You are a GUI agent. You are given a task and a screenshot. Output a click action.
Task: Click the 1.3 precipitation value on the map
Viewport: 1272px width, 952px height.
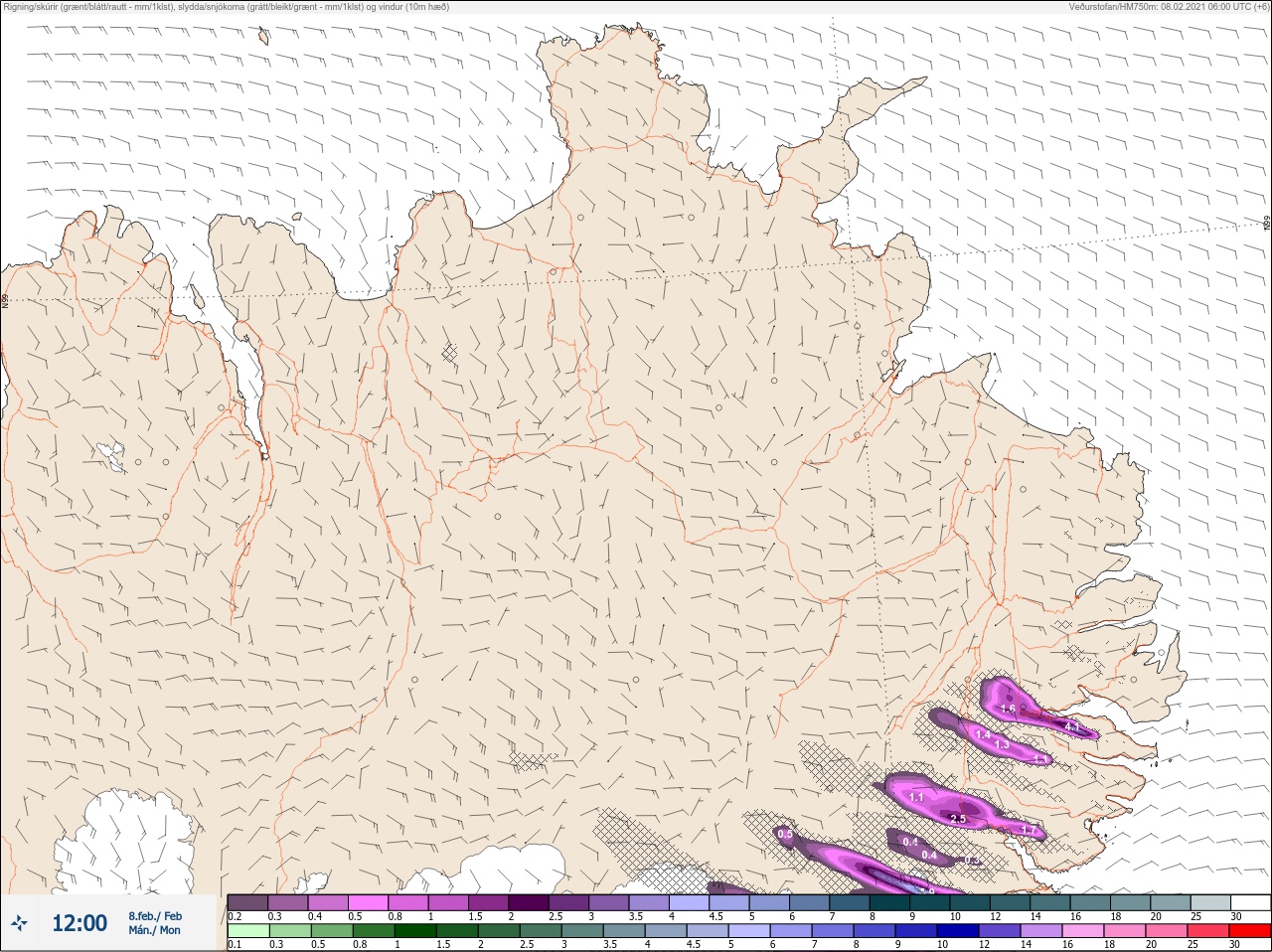pyautogui.click(x=1002, y=744)
